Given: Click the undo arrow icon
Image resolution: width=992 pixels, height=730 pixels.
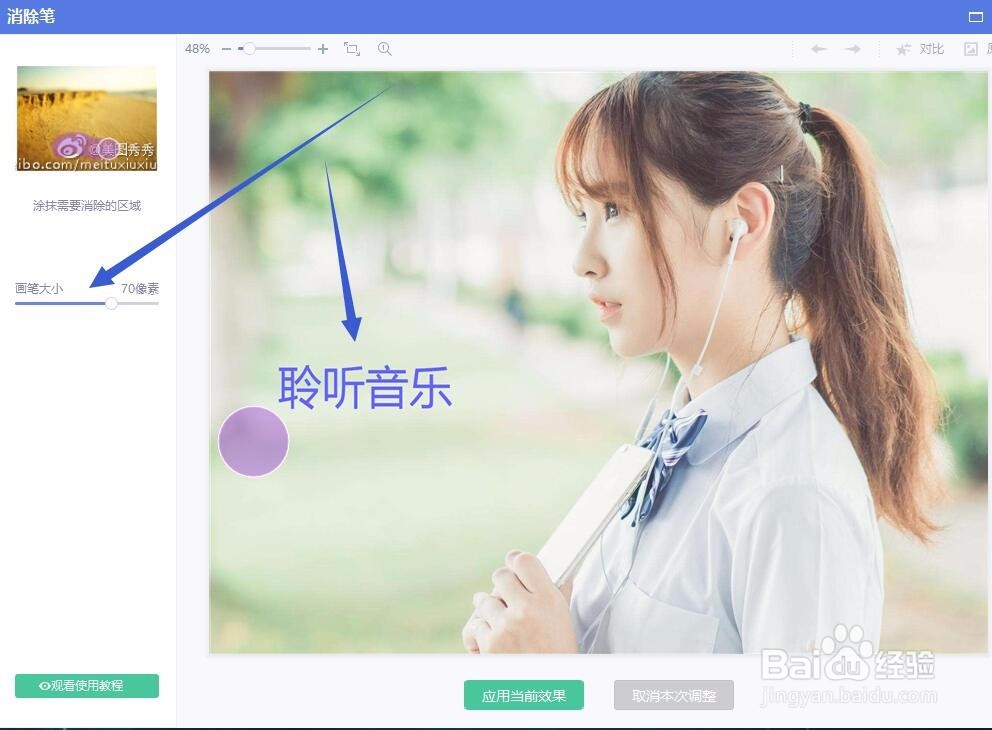Looking at the screenshot, I should 819,48.
